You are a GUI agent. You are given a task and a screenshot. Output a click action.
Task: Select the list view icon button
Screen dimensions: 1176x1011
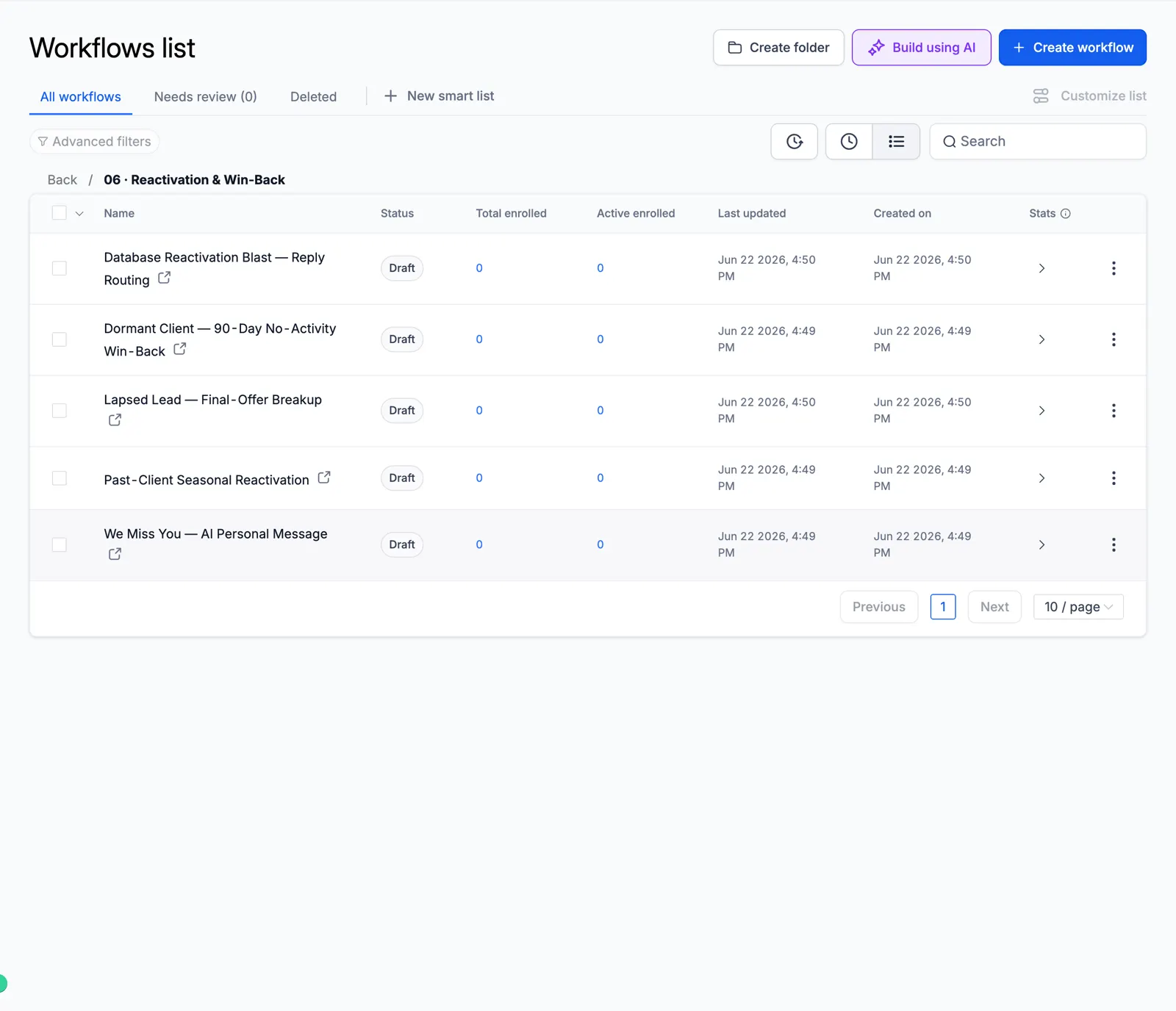point(896,142)
